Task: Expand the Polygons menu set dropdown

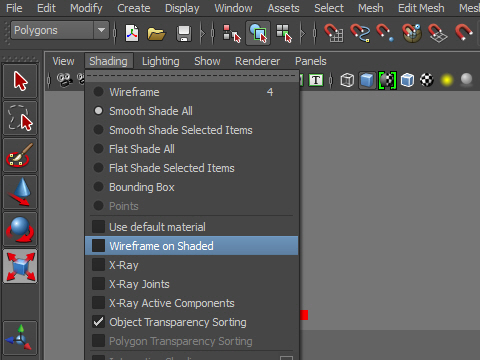Action: [x=101, y=30]
